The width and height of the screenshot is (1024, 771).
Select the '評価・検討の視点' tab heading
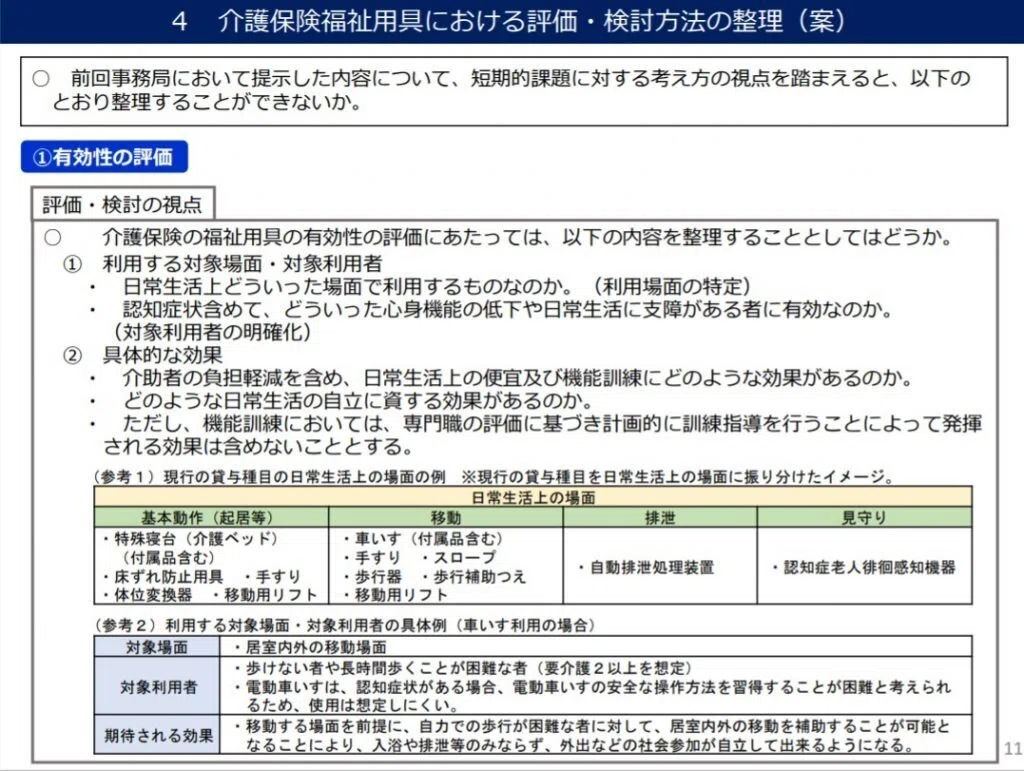click(122, 204)
